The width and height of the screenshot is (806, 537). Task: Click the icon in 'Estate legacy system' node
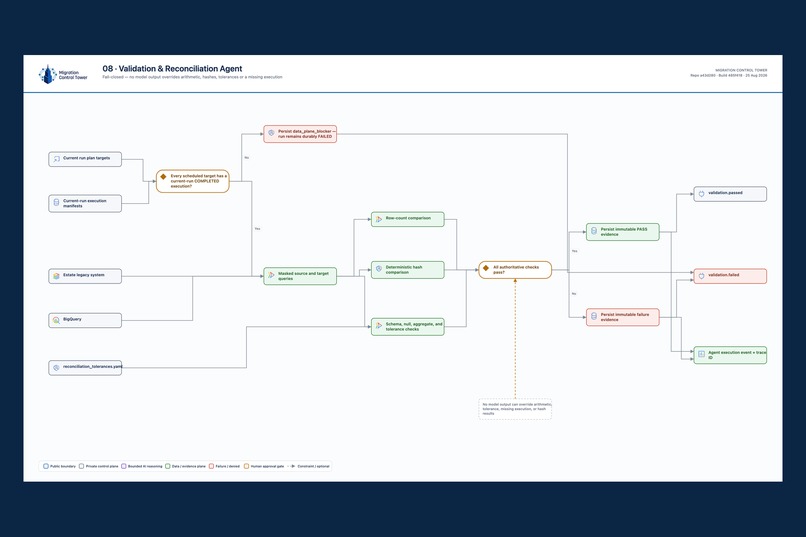click(x=57, y=276)
